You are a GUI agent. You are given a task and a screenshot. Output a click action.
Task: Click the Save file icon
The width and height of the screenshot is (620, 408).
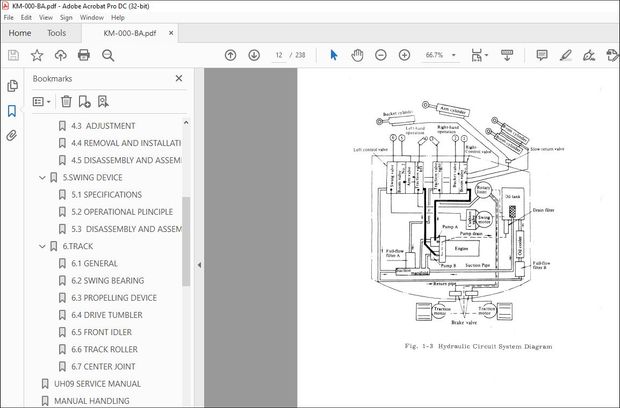[13, 55]
